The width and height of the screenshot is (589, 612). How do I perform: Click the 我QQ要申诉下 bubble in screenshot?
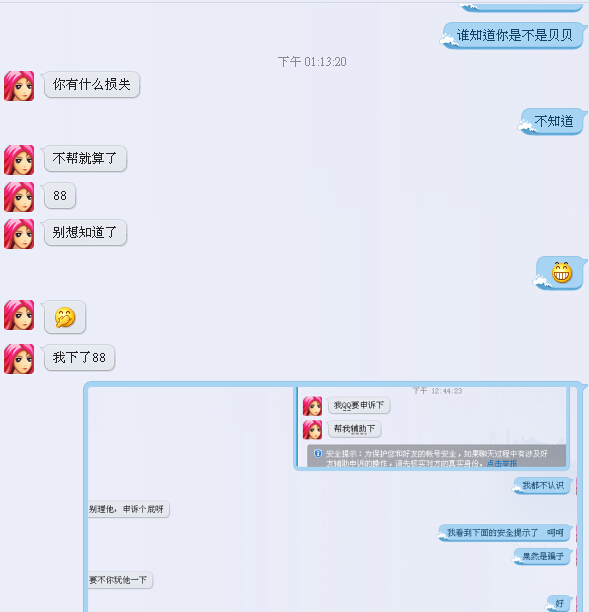(x=359, y=405)
